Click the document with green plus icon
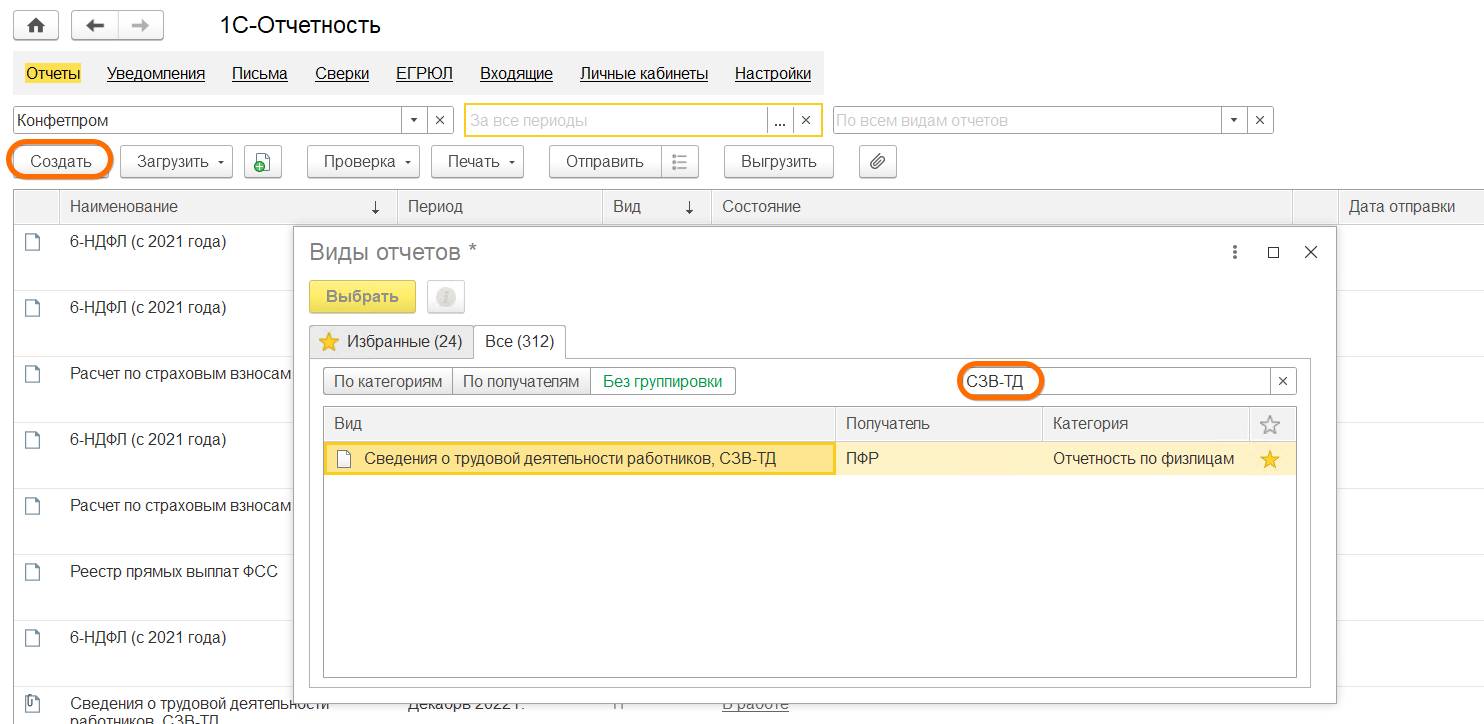Image resolution: width=1484 pixels, height=724 pixels. 262,161
